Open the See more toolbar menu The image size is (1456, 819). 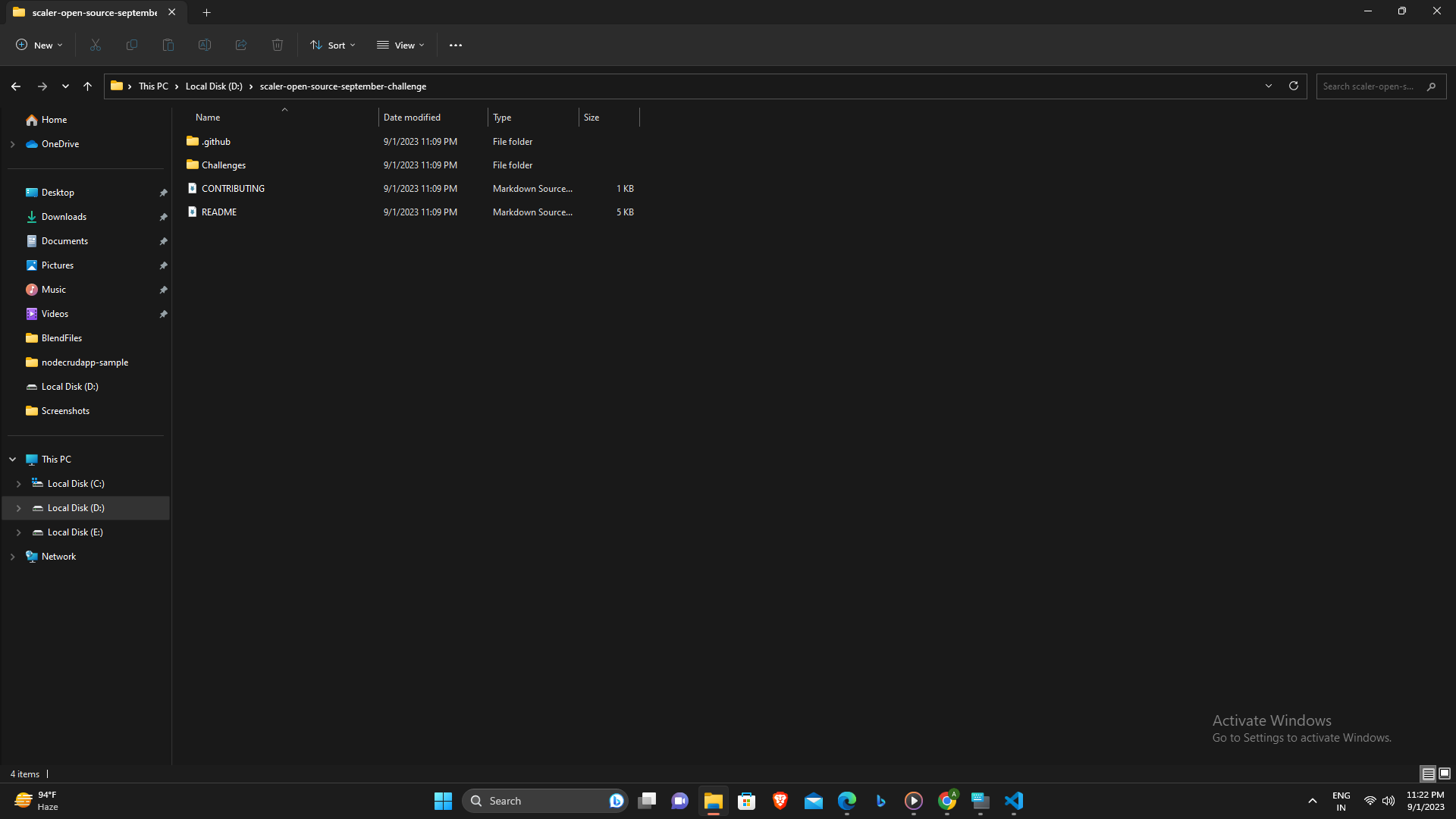point(455,45)
